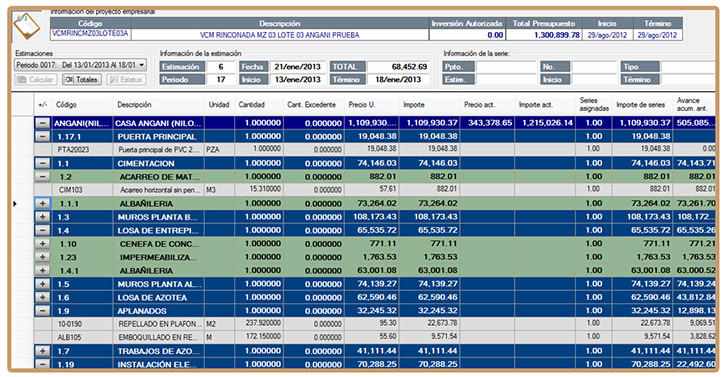Click the Ppto. series input field
The width and height of the screenshot is (726, 377).
(506, 67)
